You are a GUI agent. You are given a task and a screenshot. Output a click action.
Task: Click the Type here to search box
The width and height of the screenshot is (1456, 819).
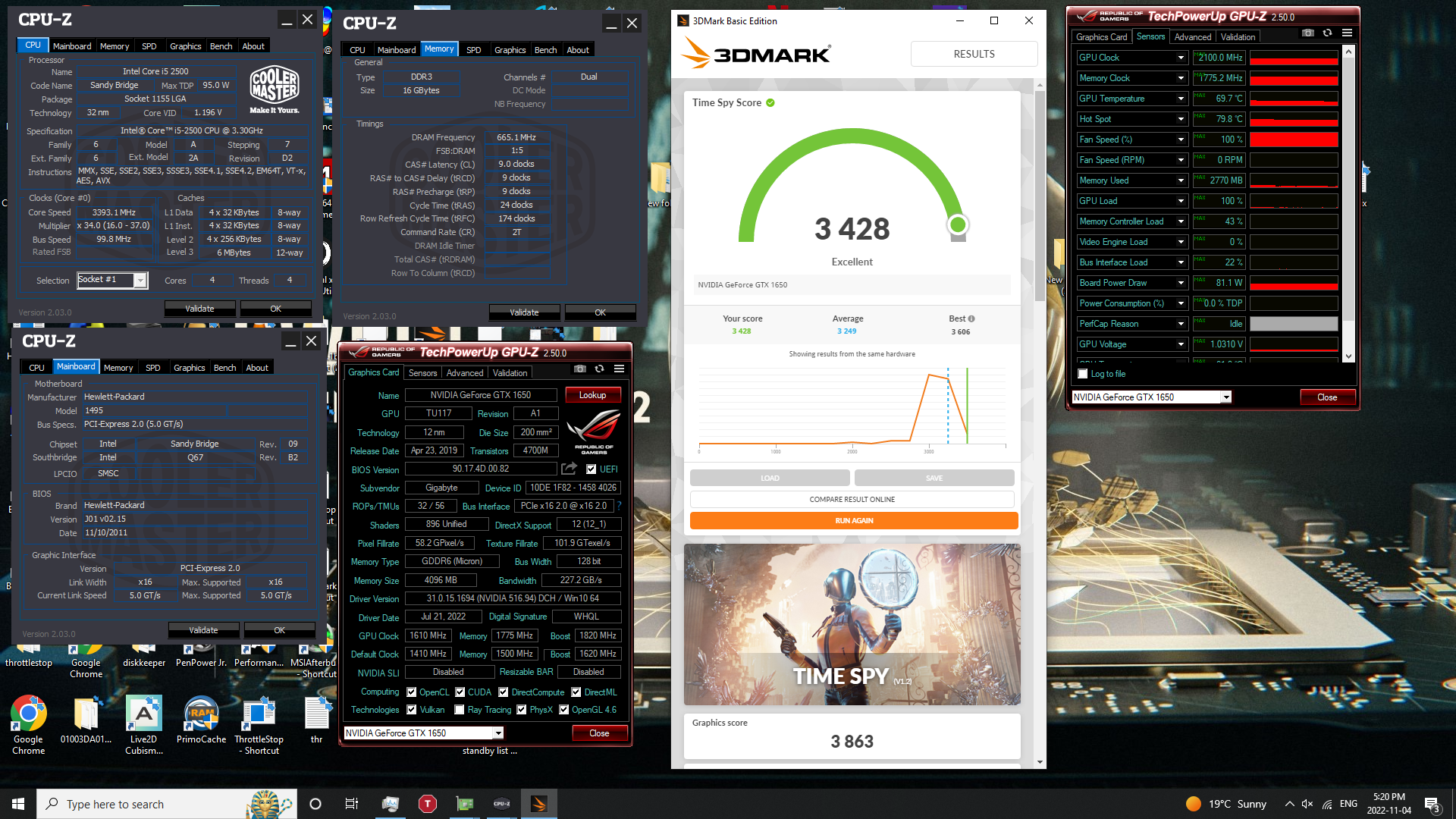pos(165,804)
